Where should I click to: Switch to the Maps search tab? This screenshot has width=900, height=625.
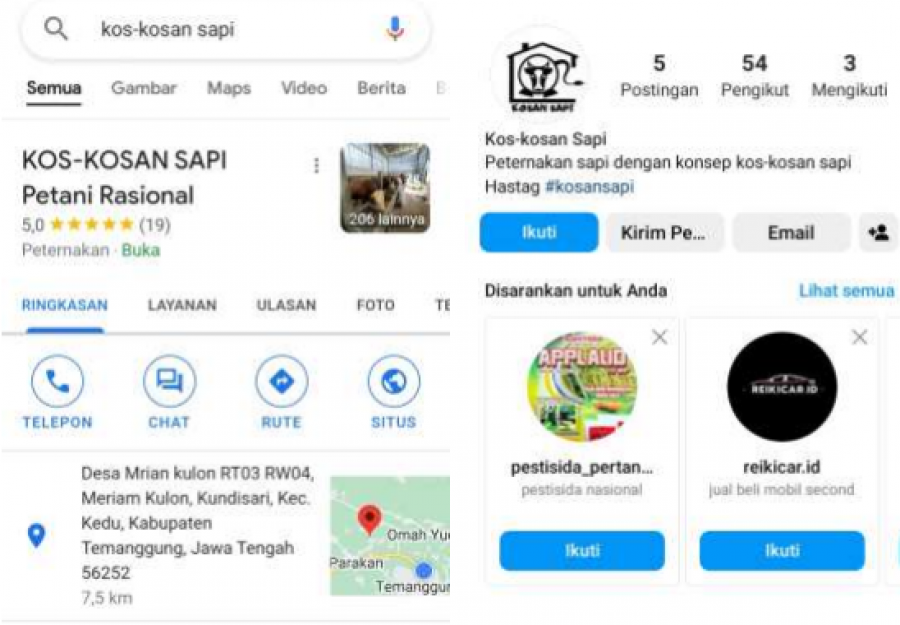click(229, 88)
